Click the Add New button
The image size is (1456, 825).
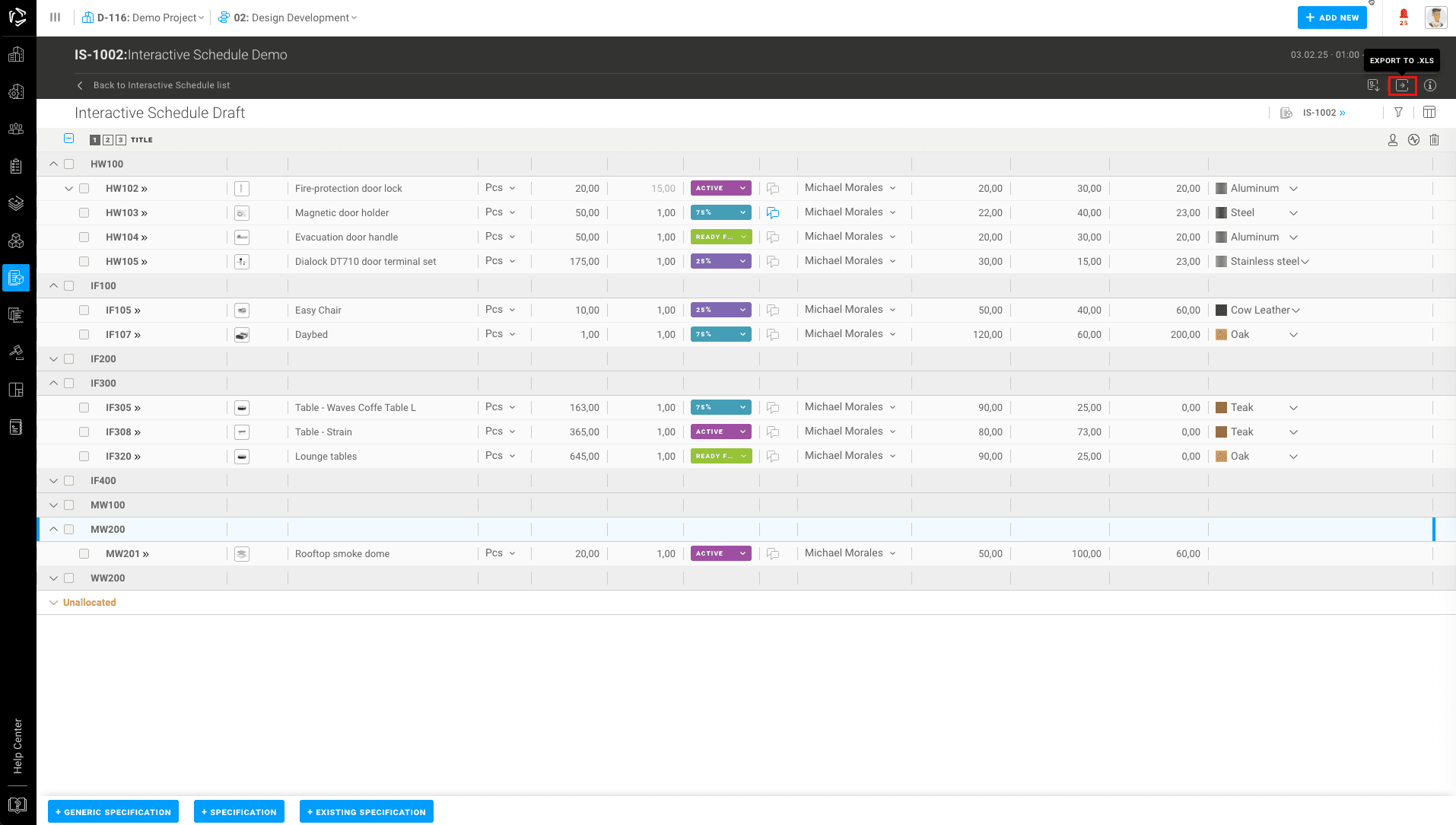pos(1332,18)
